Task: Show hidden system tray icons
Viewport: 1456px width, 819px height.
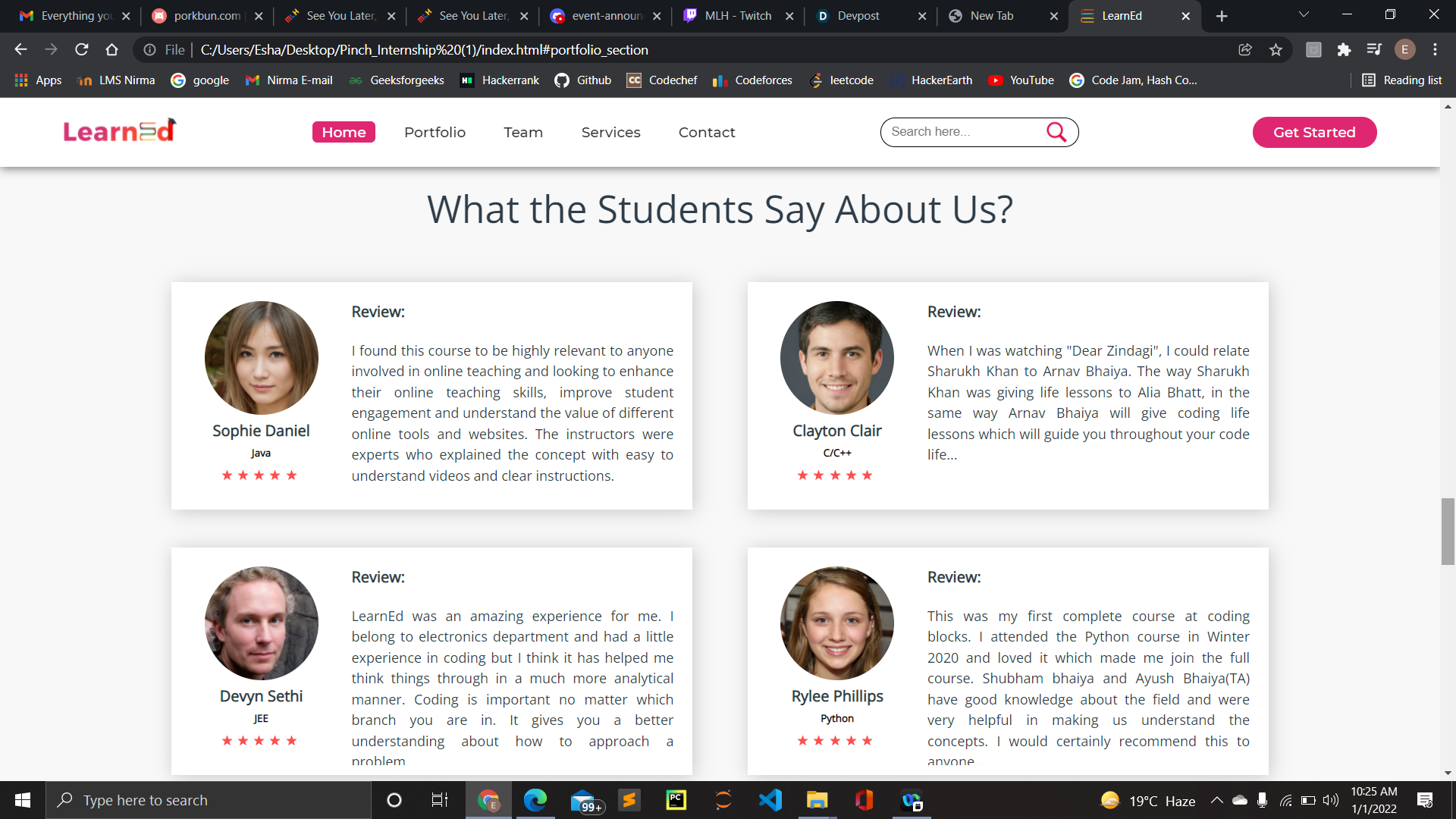Action: [1216, 800]
